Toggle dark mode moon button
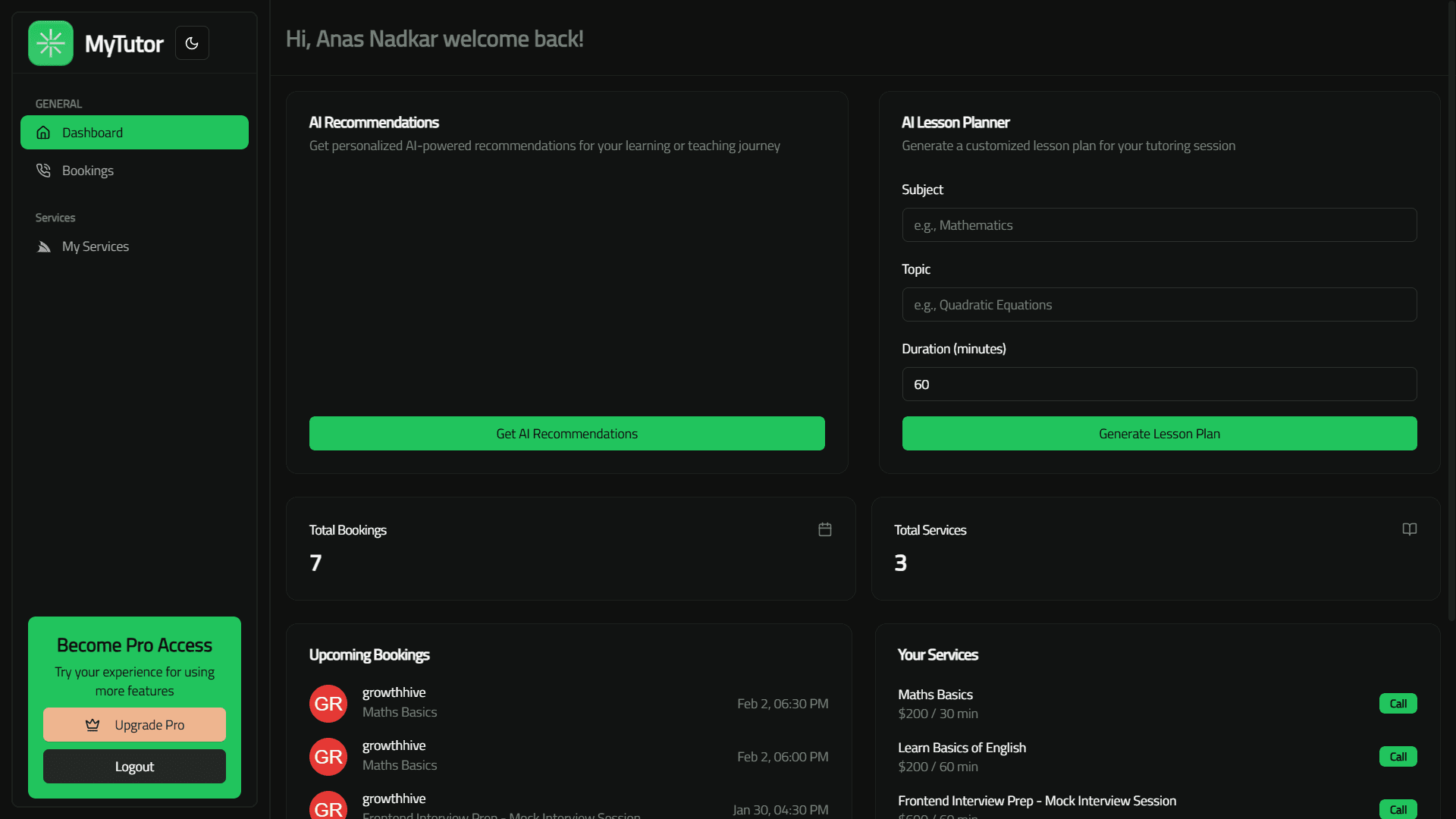 192,43
